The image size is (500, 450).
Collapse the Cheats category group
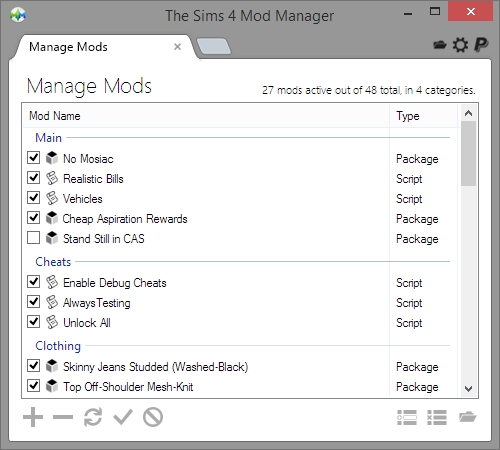(x=53, y=262)
